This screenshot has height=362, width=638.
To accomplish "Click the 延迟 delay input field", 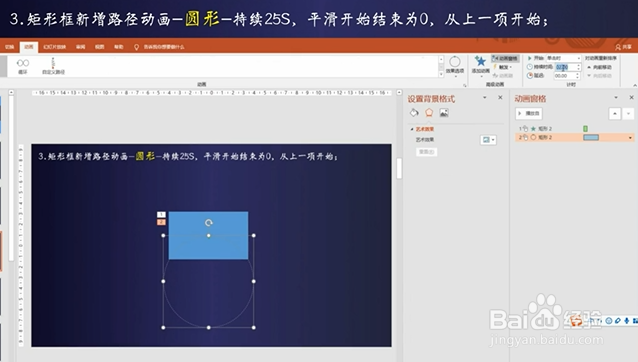I will tap(564, 76).
